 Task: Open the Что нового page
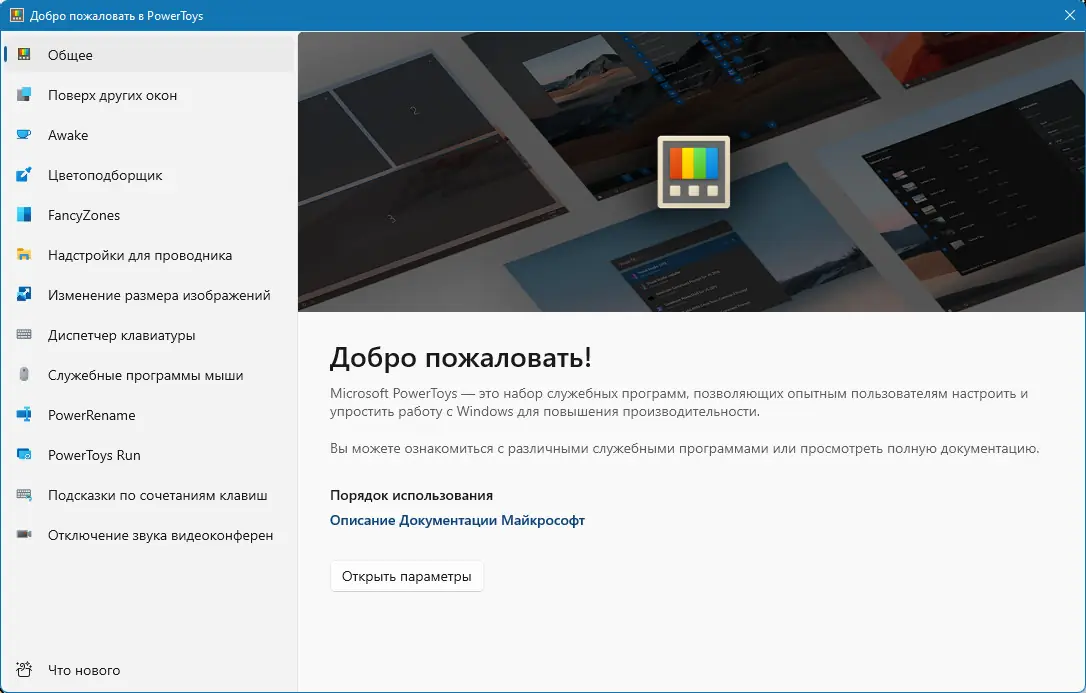pos(149,669)
